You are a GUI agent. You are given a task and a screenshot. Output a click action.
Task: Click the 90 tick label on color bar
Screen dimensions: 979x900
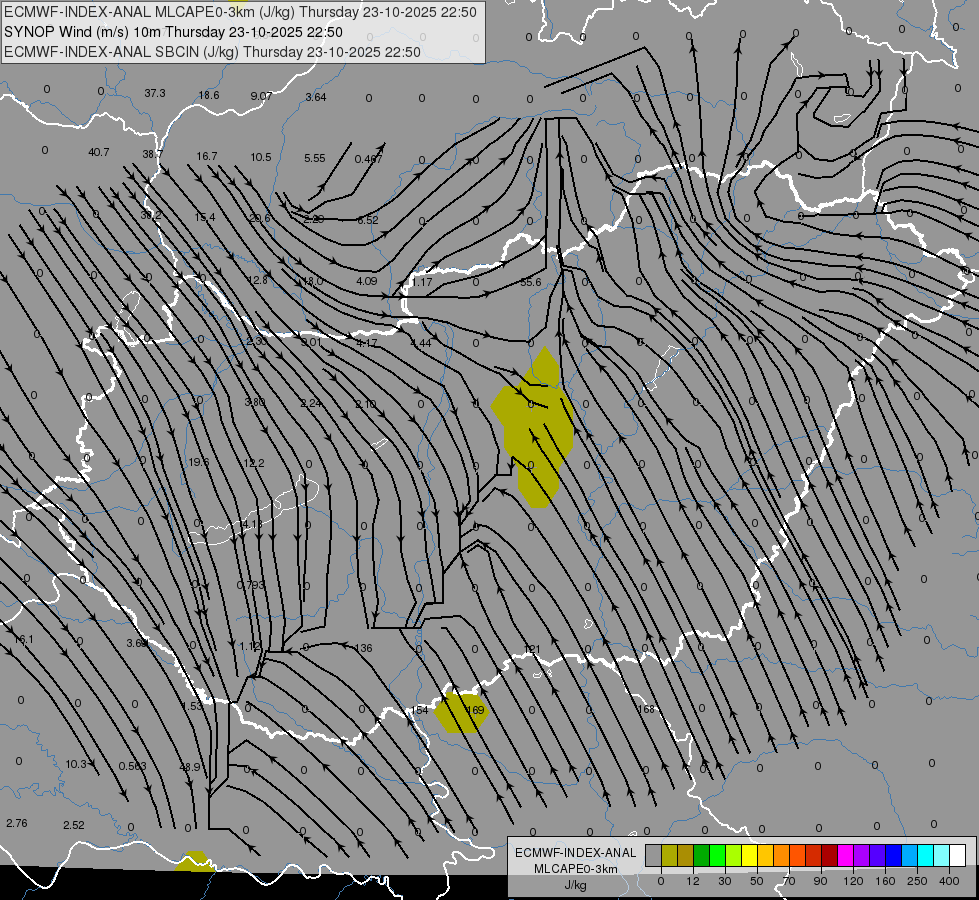pyautogui.click(x=820, y=881)
